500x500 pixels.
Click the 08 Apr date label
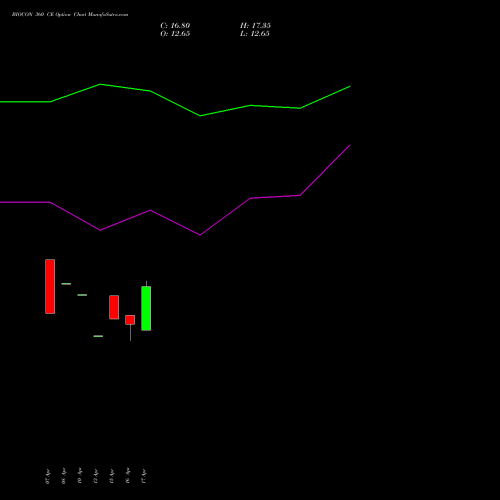tap(63, 476)
